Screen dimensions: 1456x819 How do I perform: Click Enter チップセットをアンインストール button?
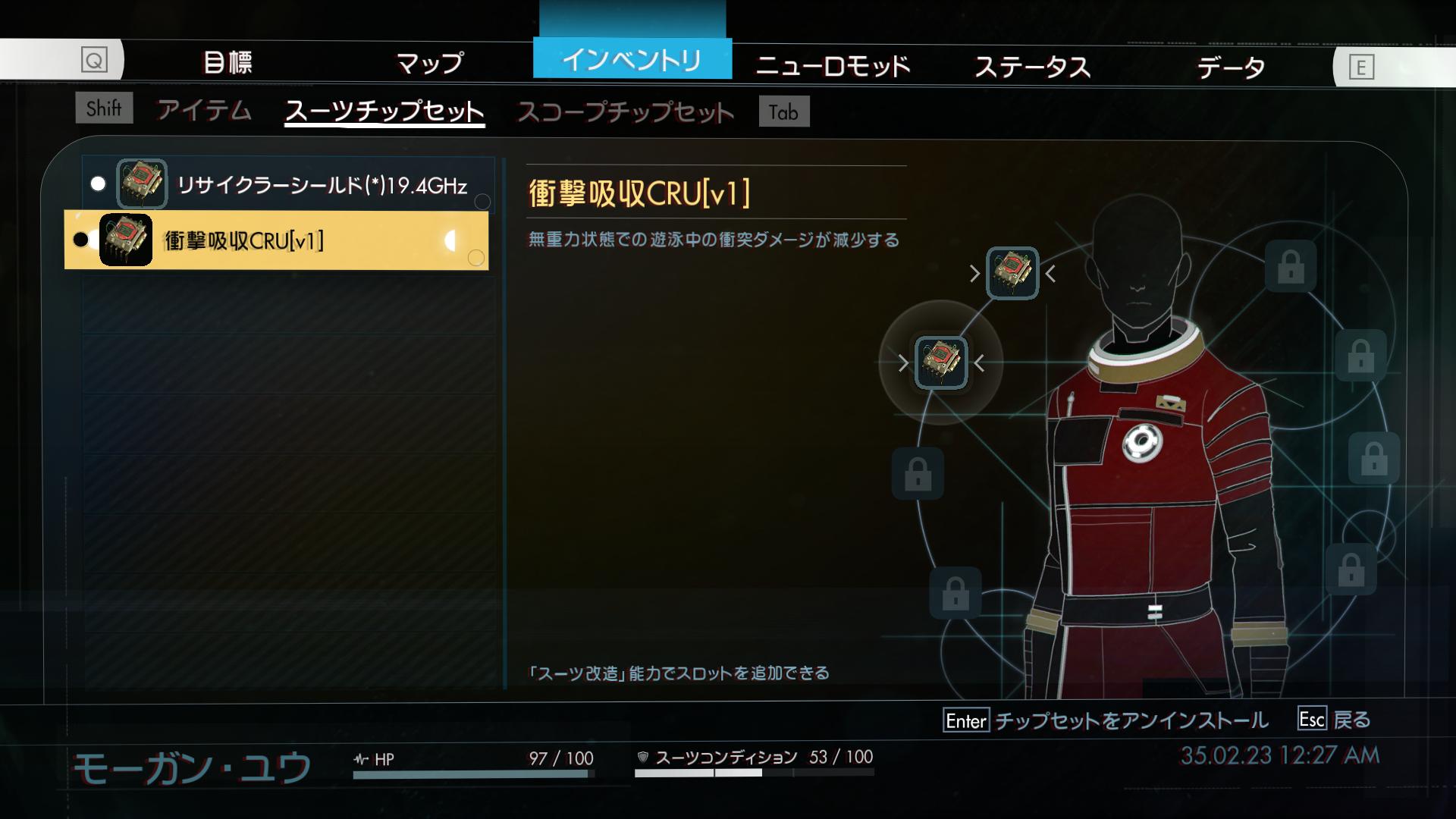point(1106,720)
